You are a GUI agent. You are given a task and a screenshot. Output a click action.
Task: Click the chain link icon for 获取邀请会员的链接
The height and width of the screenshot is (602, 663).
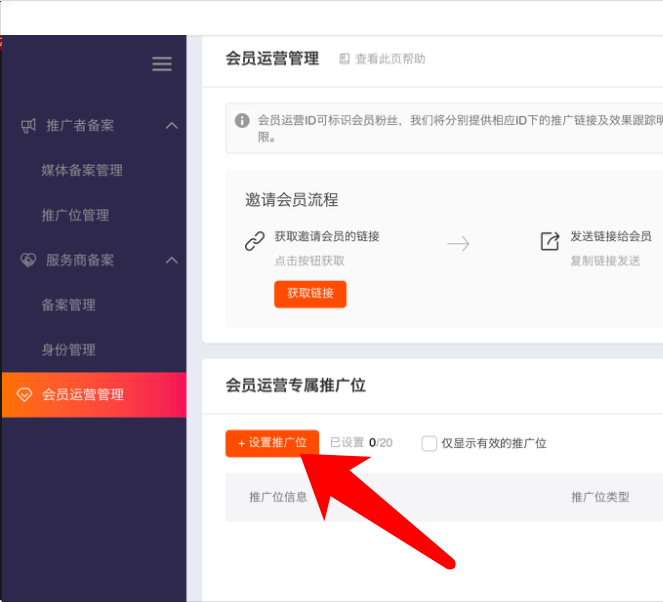point(254,242)
